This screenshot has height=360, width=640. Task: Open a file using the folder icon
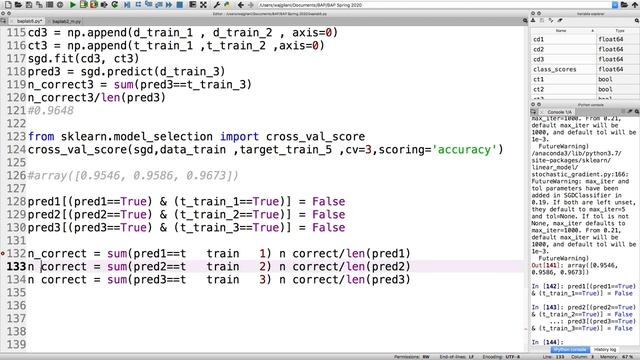click(18, 5)
